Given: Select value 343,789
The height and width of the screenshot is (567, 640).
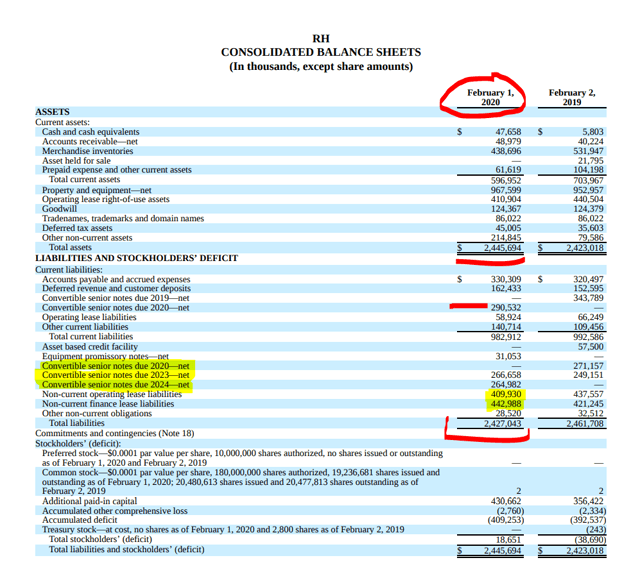Looking at the screenshot, I should (588, 298).
